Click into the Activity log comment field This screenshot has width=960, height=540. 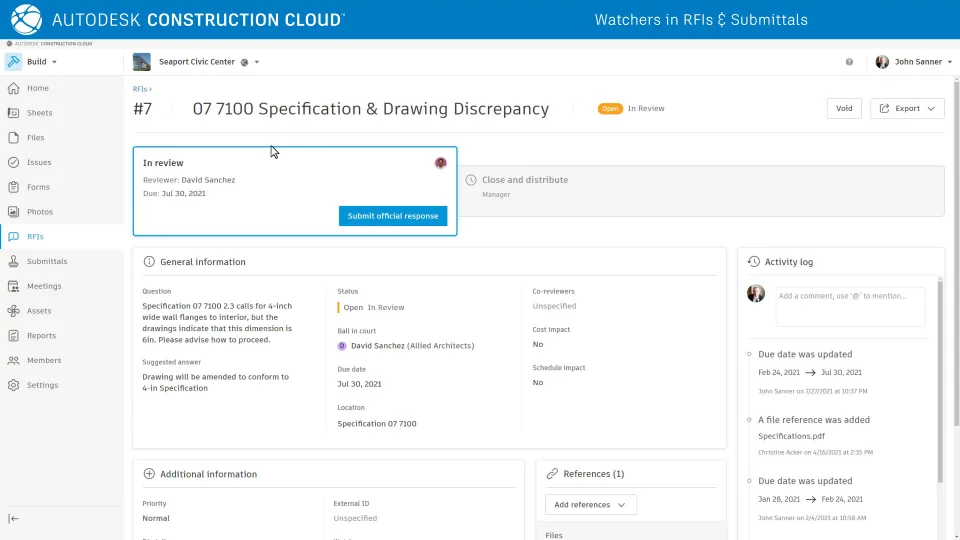pyautogui.click(x=850, y=306)
